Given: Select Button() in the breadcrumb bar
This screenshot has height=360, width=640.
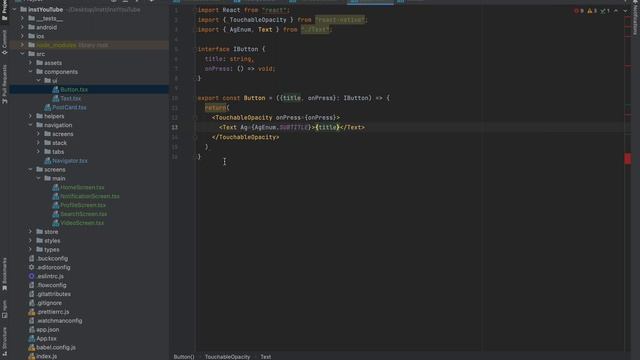Looking at the screenshot, I should pyautogui.click(x=184, y=357).
